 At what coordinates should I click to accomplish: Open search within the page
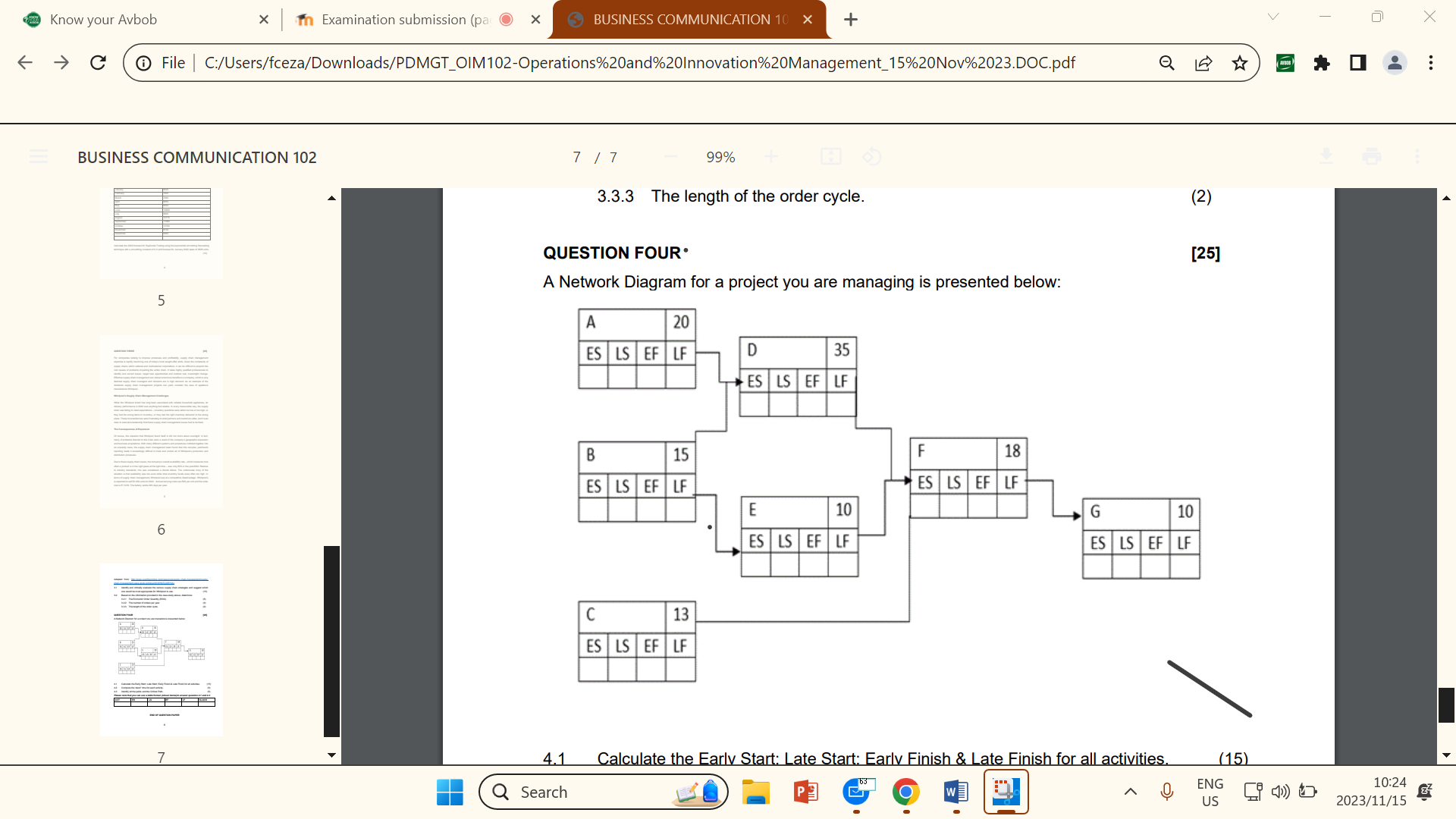[1167, 63]
